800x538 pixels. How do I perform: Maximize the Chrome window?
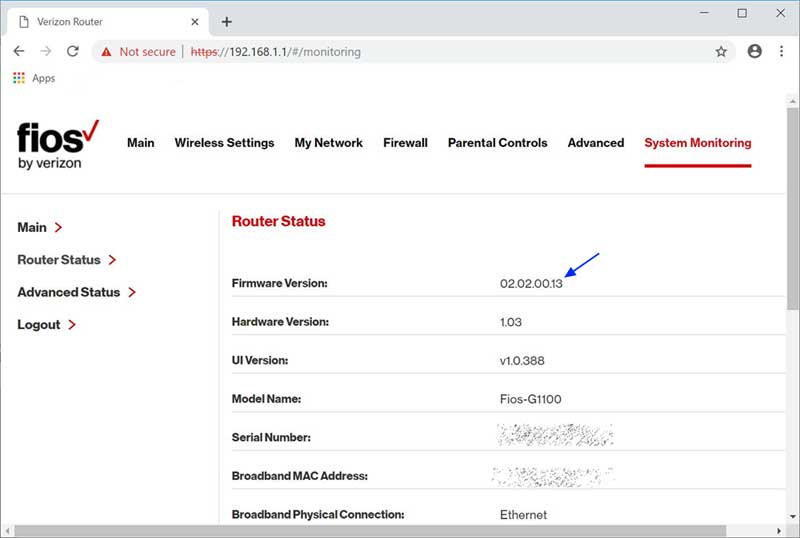click(742, 13)
